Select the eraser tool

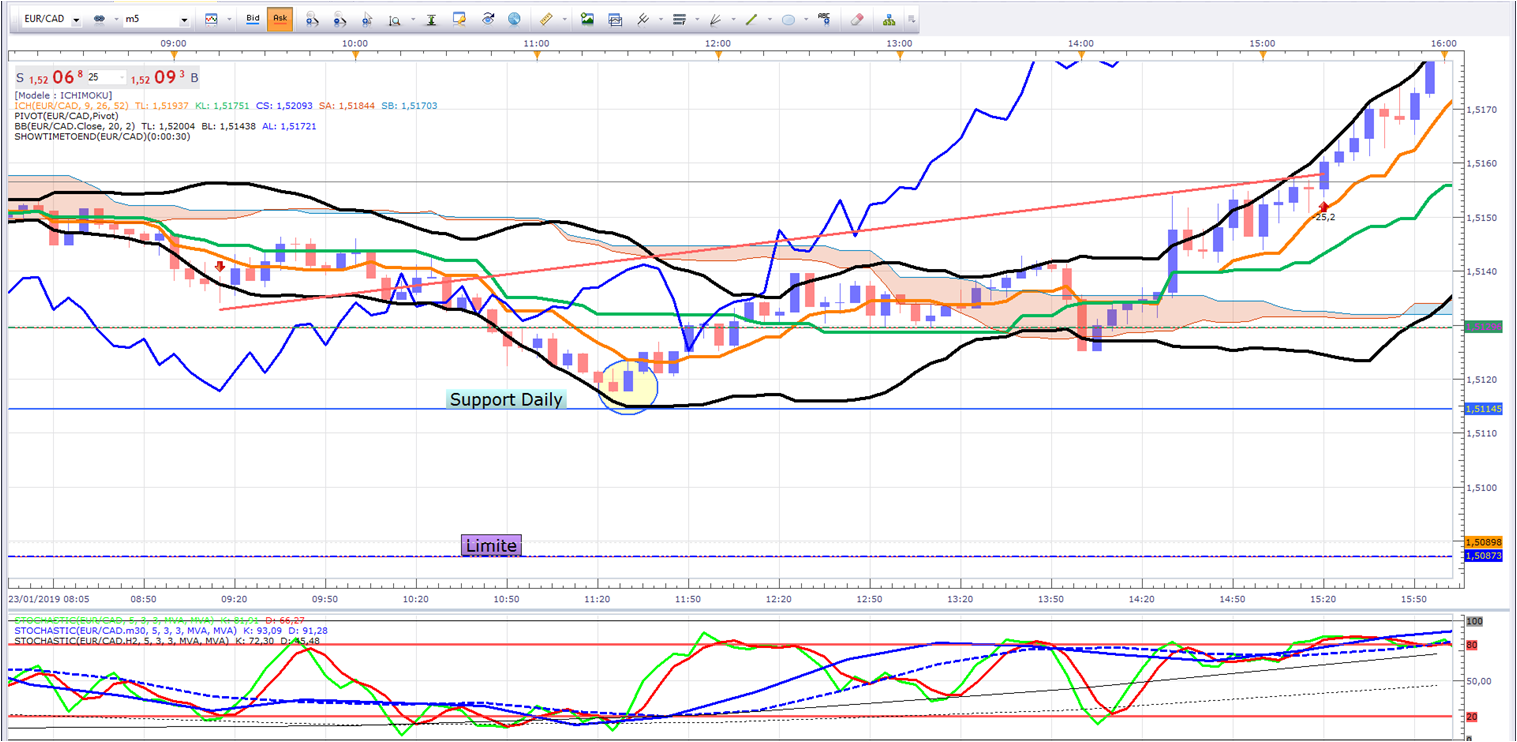click(856, 19)
